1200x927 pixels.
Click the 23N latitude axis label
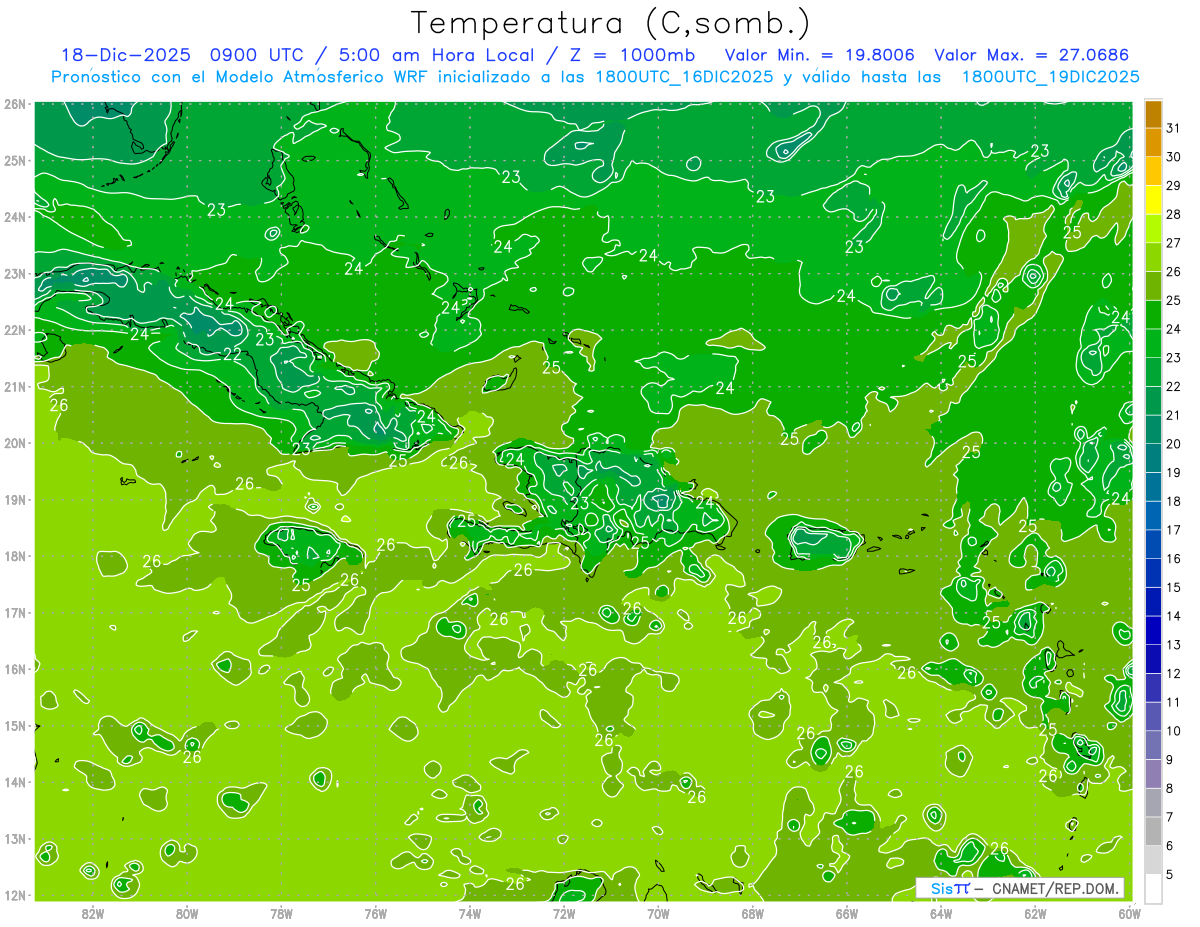[14, 273]
